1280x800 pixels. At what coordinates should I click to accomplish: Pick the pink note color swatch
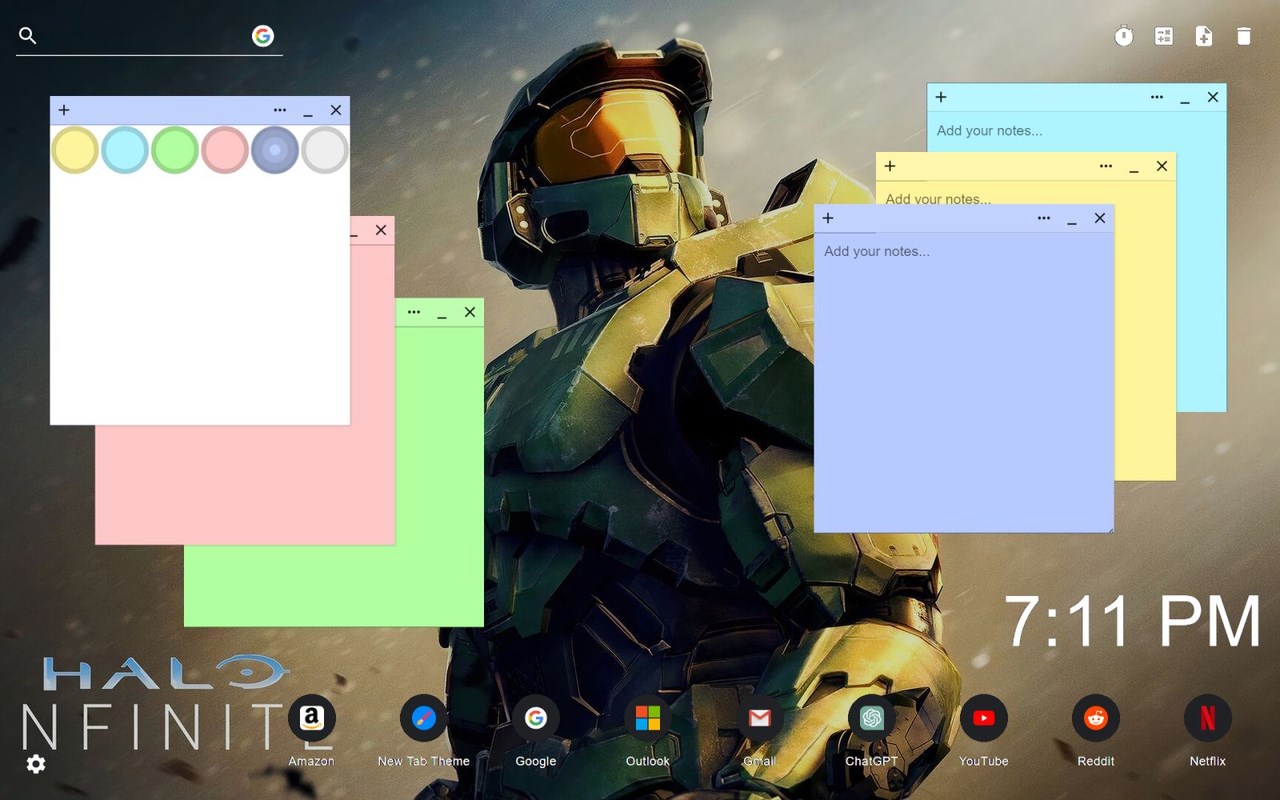225,150
